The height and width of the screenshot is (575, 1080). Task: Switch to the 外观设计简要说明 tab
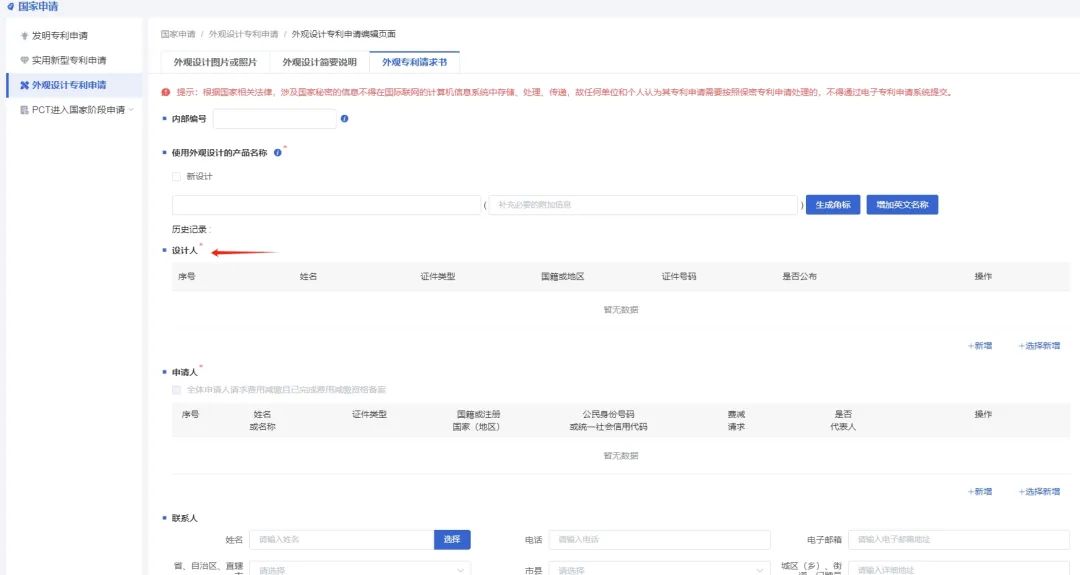click(x=319, y=62)
